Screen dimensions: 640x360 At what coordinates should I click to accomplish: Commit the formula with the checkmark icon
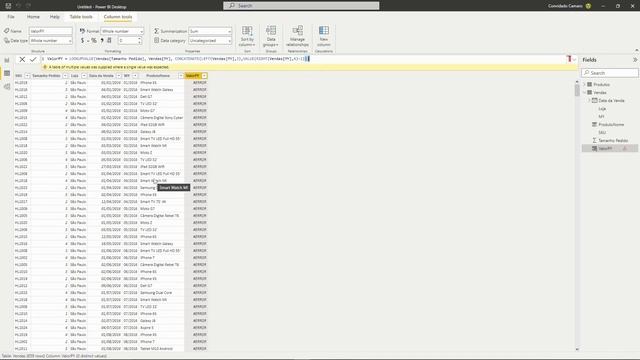click(33, 60)
